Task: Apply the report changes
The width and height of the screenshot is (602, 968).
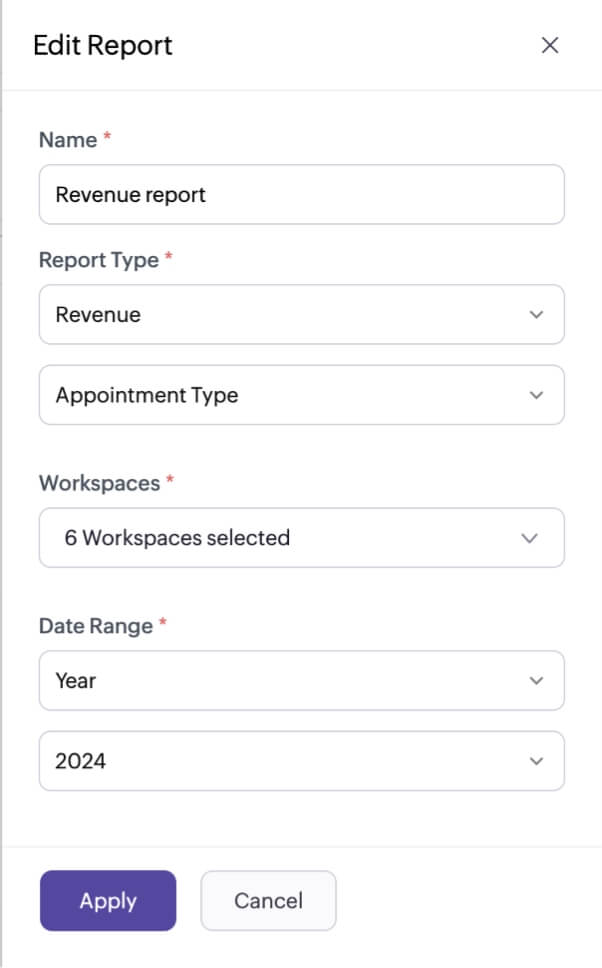Action: coord(108,901)
